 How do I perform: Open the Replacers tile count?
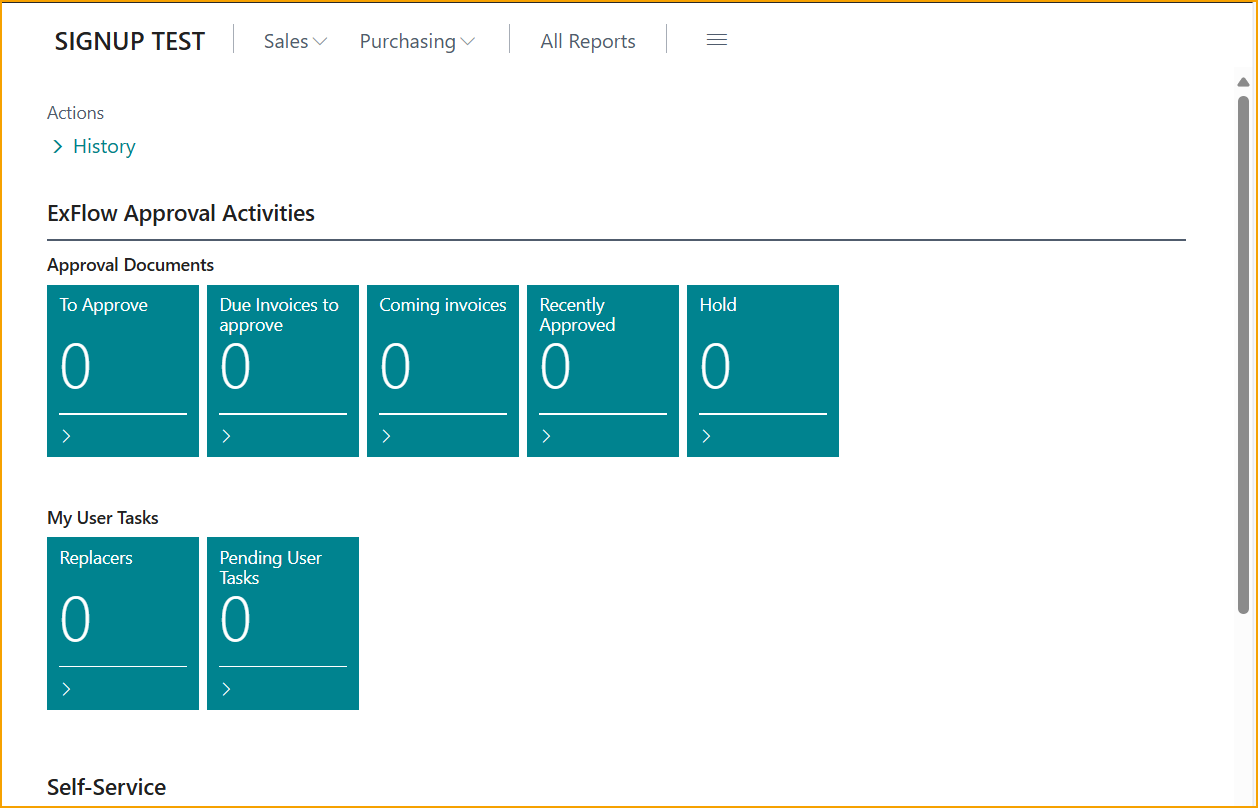pos(76,620)
